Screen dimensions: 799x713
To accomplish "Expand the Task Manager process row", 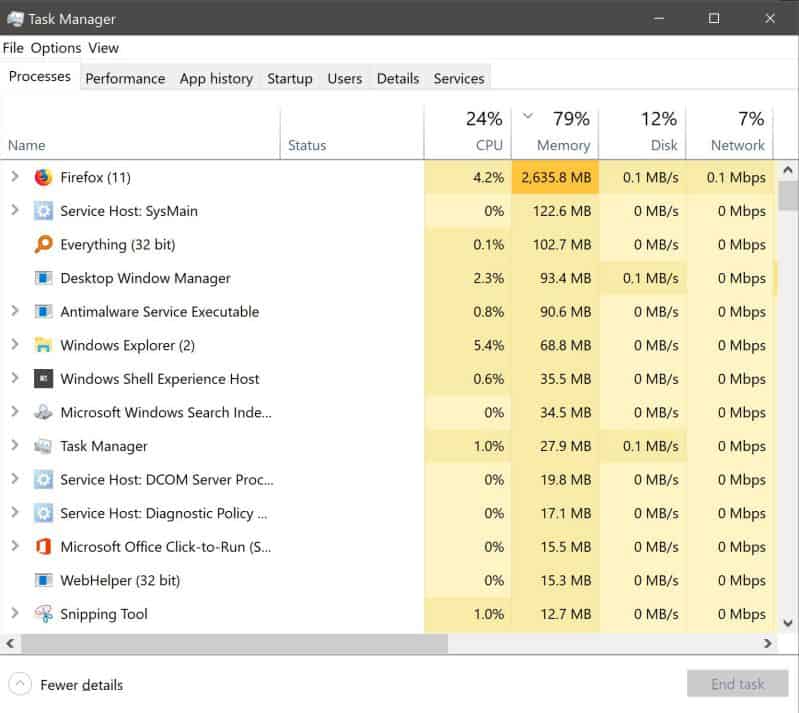I will [x=15, y=445].
